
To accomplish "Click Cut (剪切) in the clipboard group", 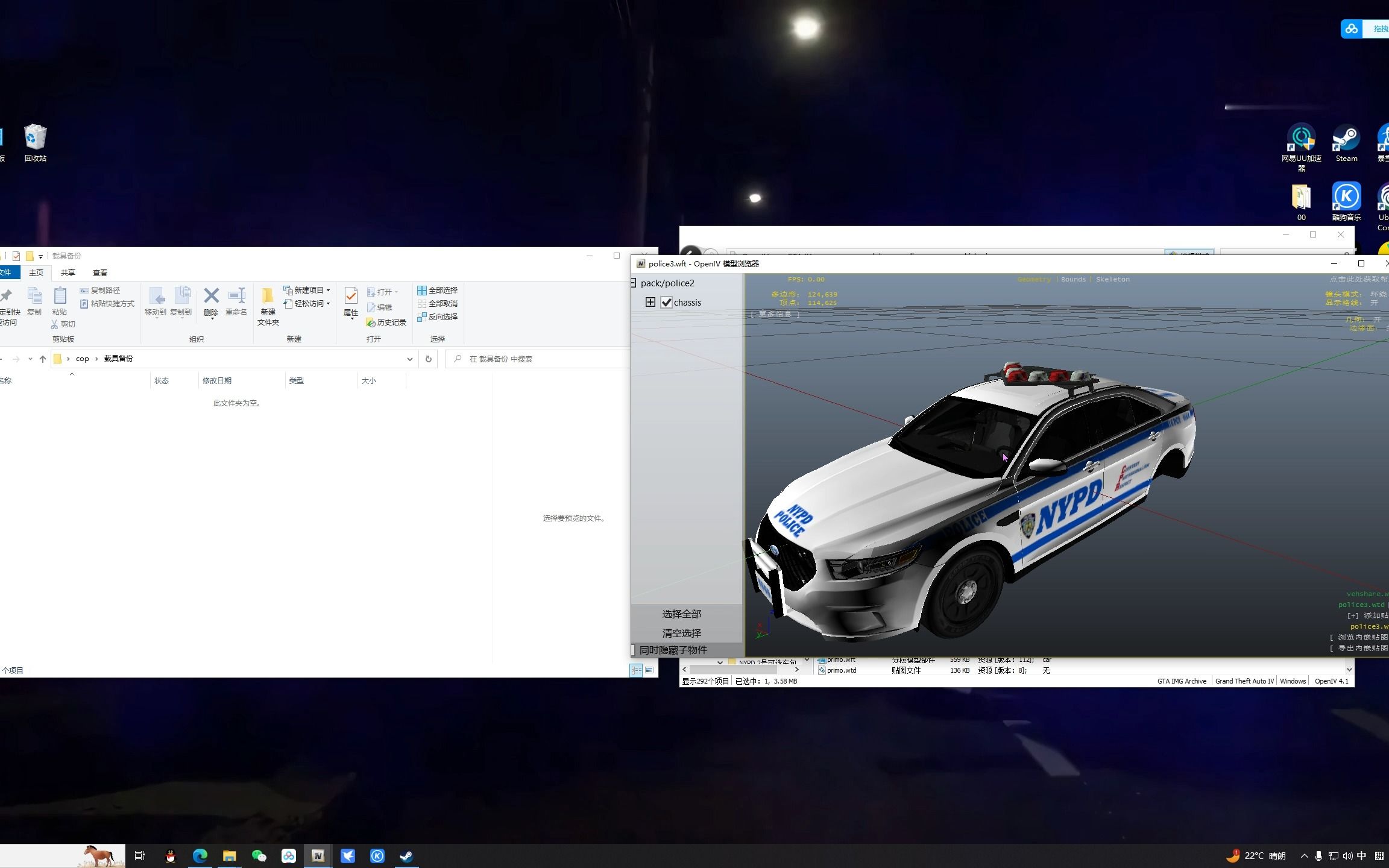I will [63, 324].
